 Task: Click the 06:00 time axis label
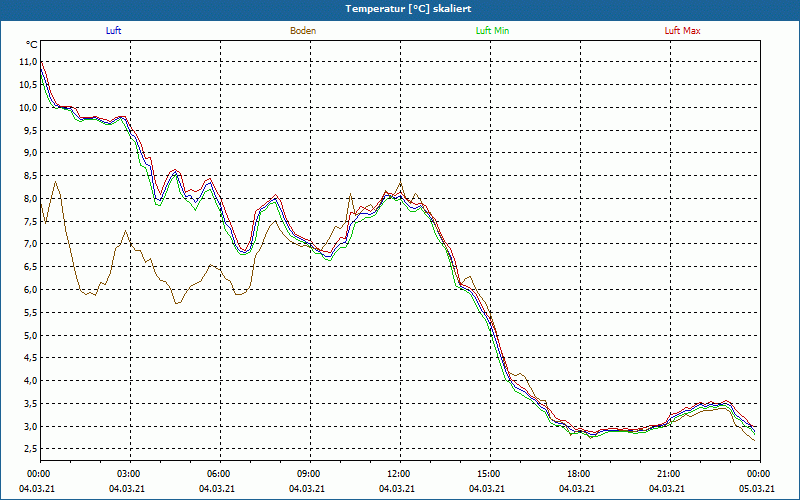point(220,474)
